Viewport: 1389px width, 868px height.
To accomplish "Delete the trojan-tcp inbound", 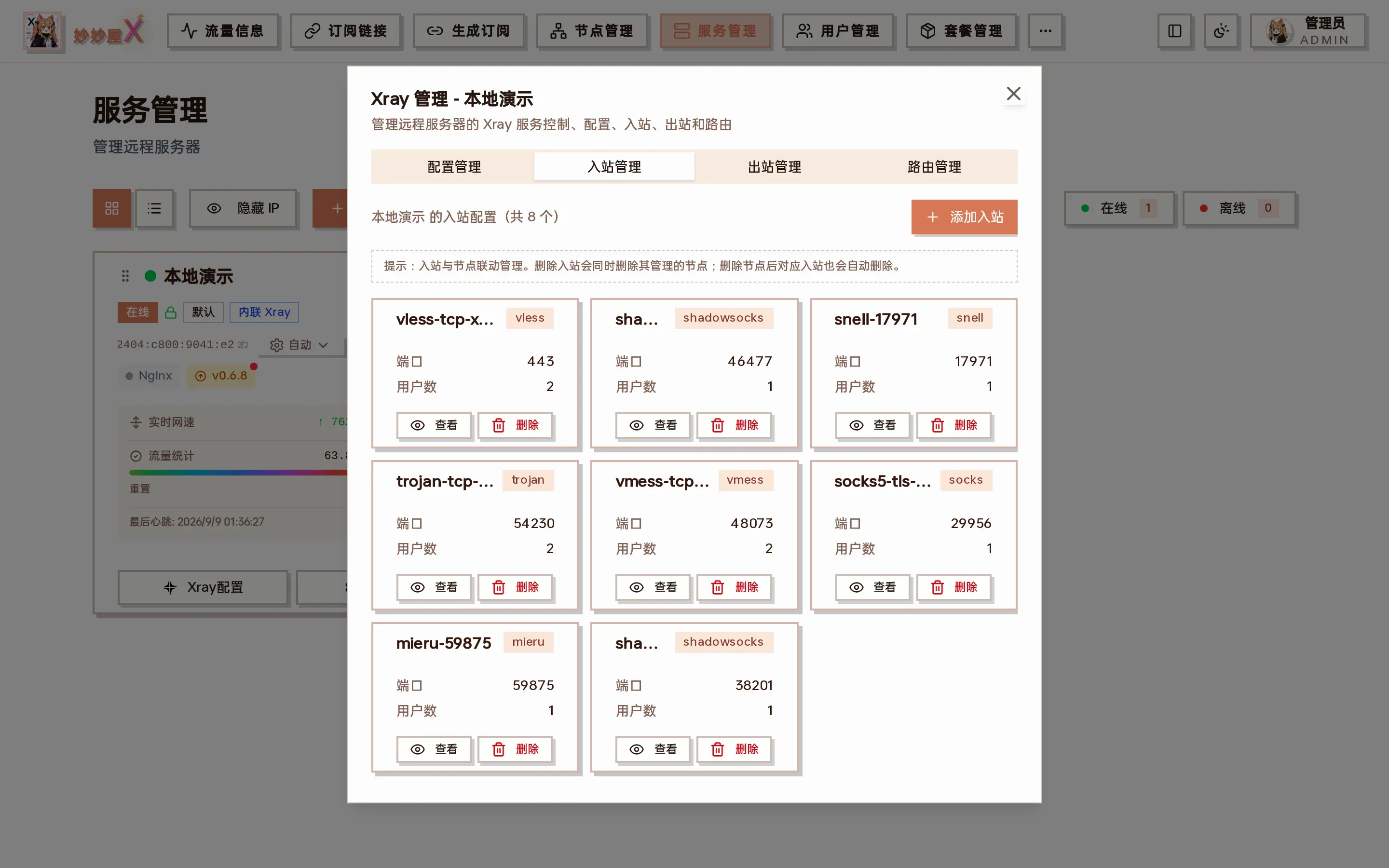I will (516, 587).
